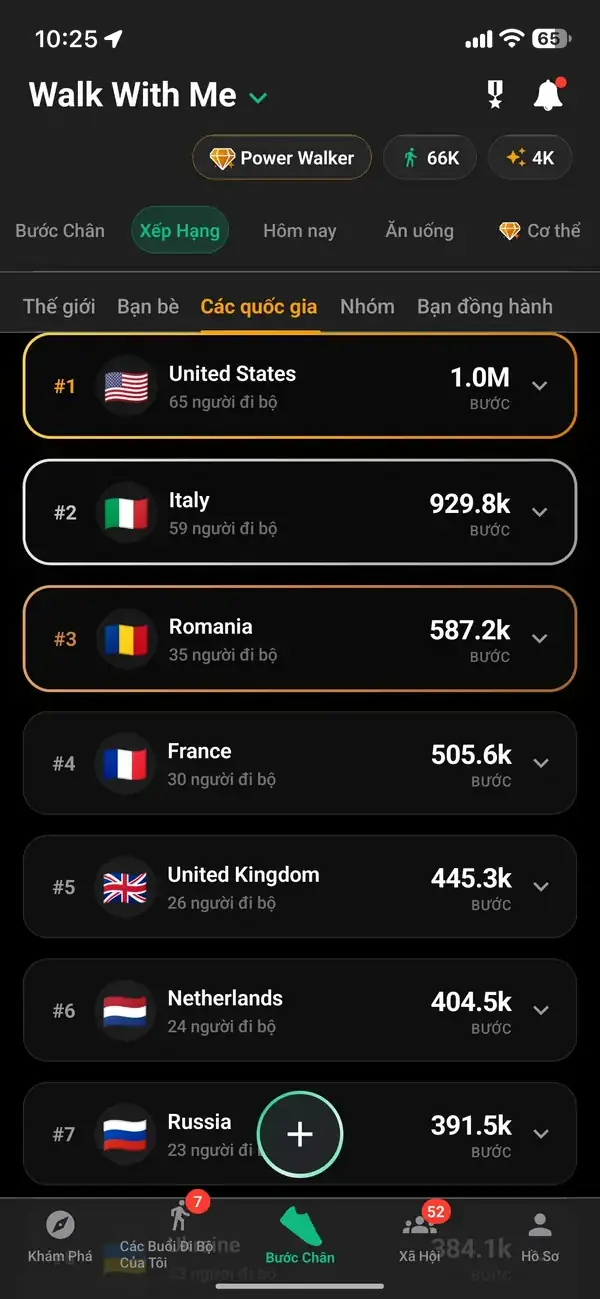Viewport: 600px width, 1299px height.
Task: Tap the green plus add button
Action: pos(300,1134)
